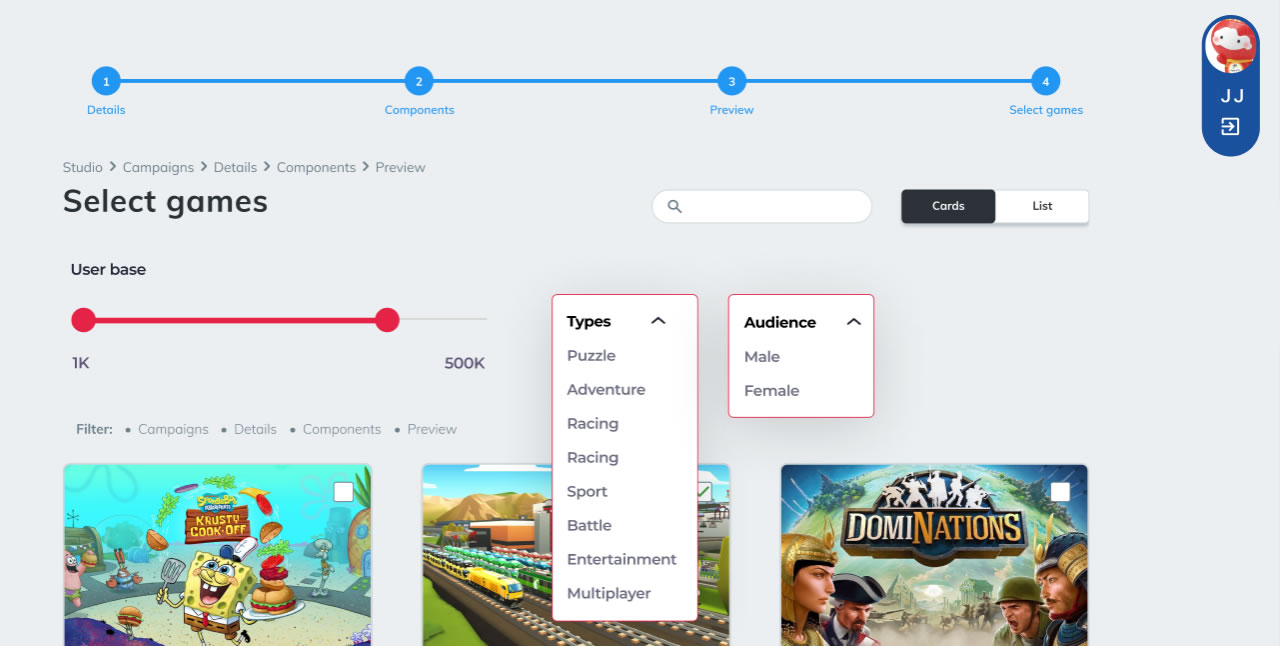Click the magnifier icon in the search box
The width and height of the screenshot is (1280, 646).
(x=675, y=206)
